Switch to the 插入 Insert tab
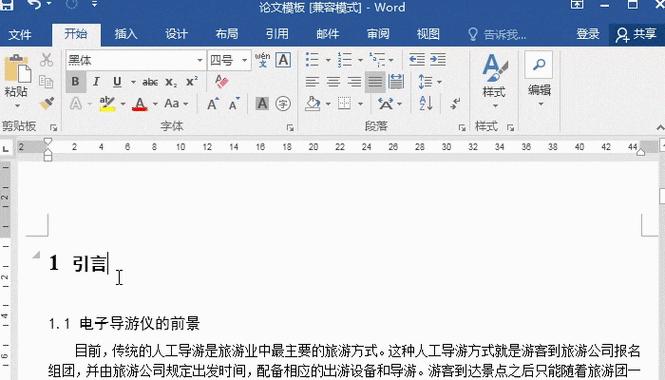665x380 pixels. point(126,34)
